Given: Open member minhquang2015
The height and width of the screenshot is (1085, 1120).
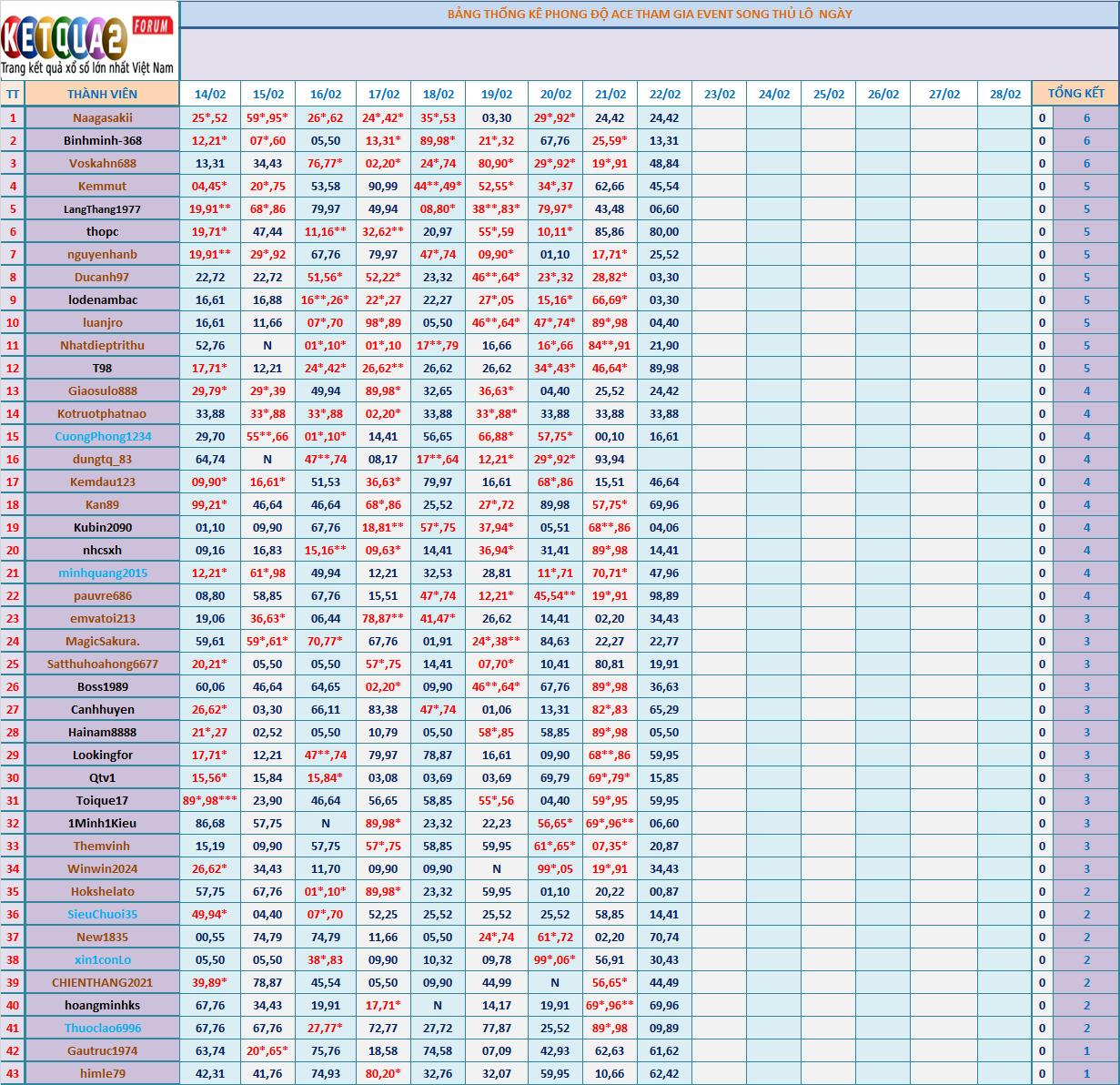Looking at the screenshot, I should [x=102, y=573].
